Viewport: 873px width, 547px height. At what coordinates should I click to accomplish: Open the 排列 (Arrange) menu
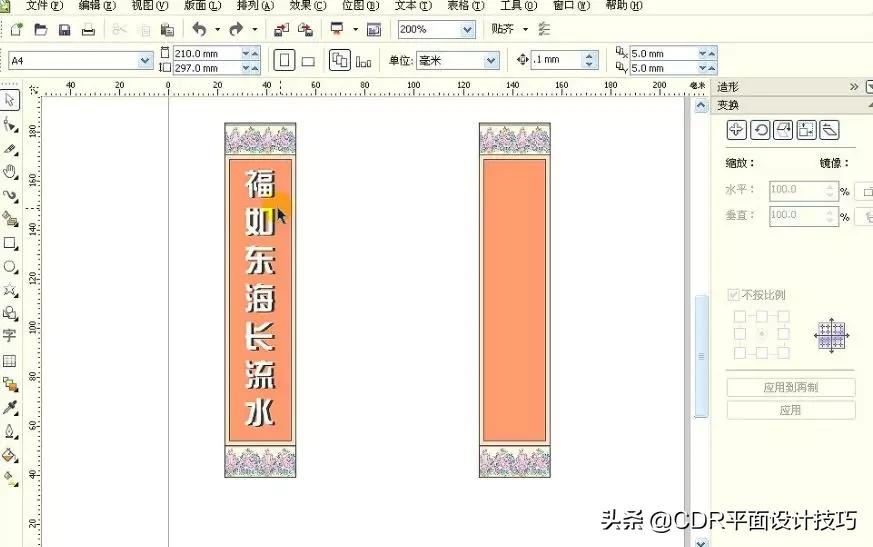click(255, 6)
